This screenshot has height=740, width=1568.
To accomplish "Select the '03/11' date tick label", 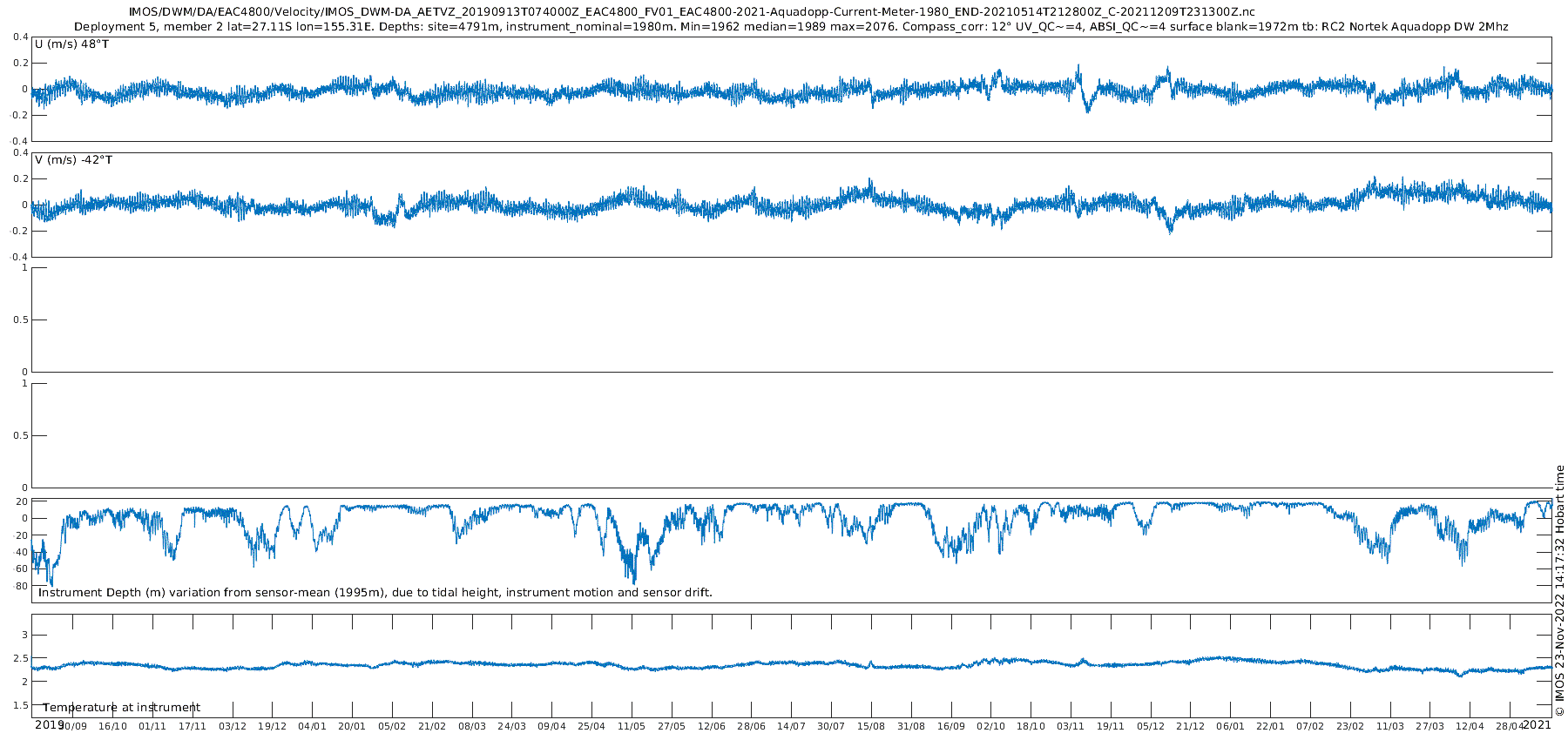I will tap(1071, 726).
